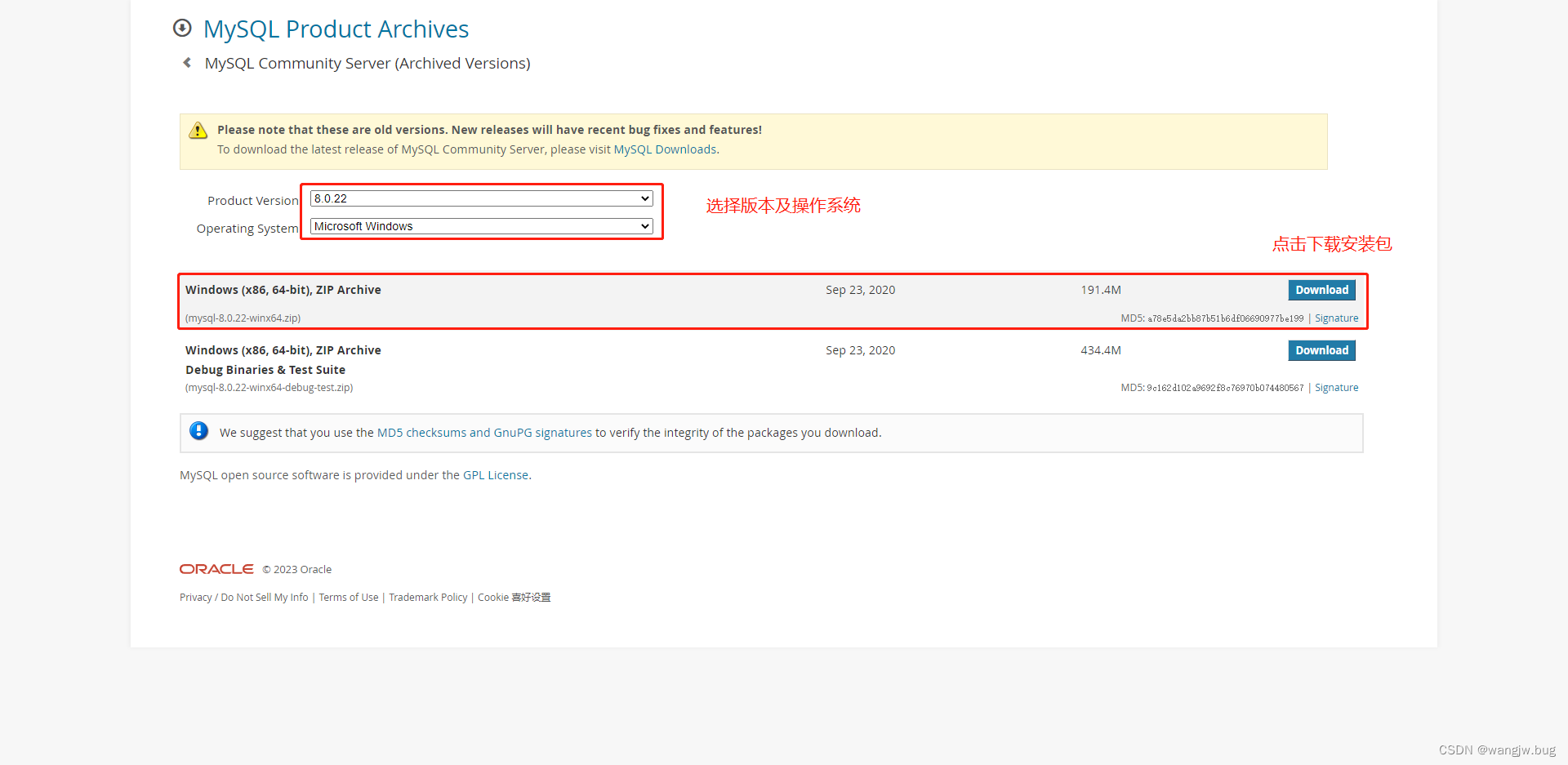Follow the MySQL Downloads link
Viewport: 1568px width, 765px height.
click(665, 149)
